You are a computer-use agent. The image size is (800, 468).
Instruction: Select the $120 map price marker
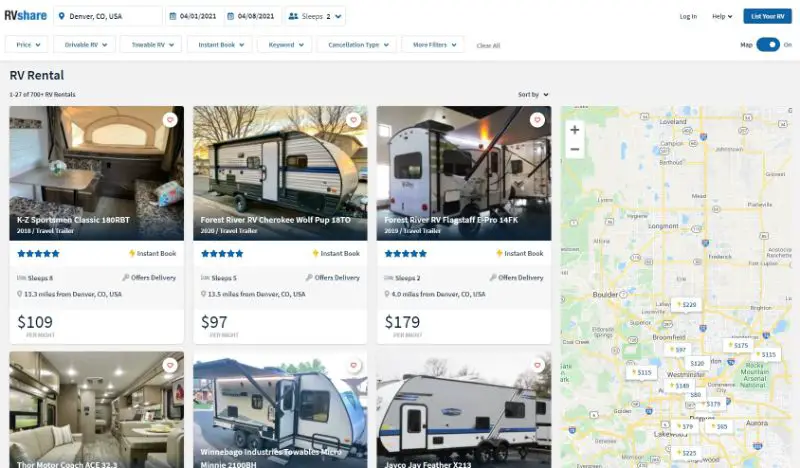[697, 363]
